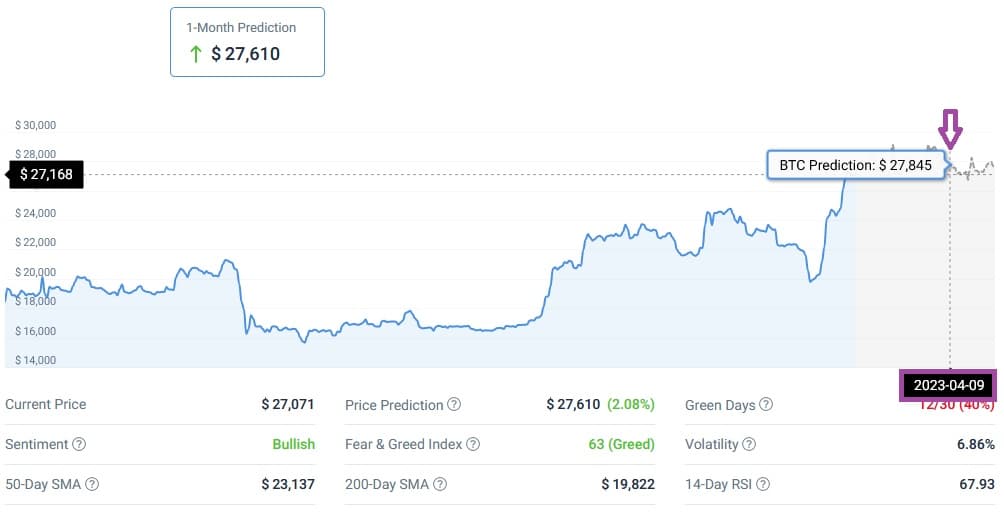Click the purple down arrow above the chart
This screenshot has height=512, width=1004.
coord(950,129)
